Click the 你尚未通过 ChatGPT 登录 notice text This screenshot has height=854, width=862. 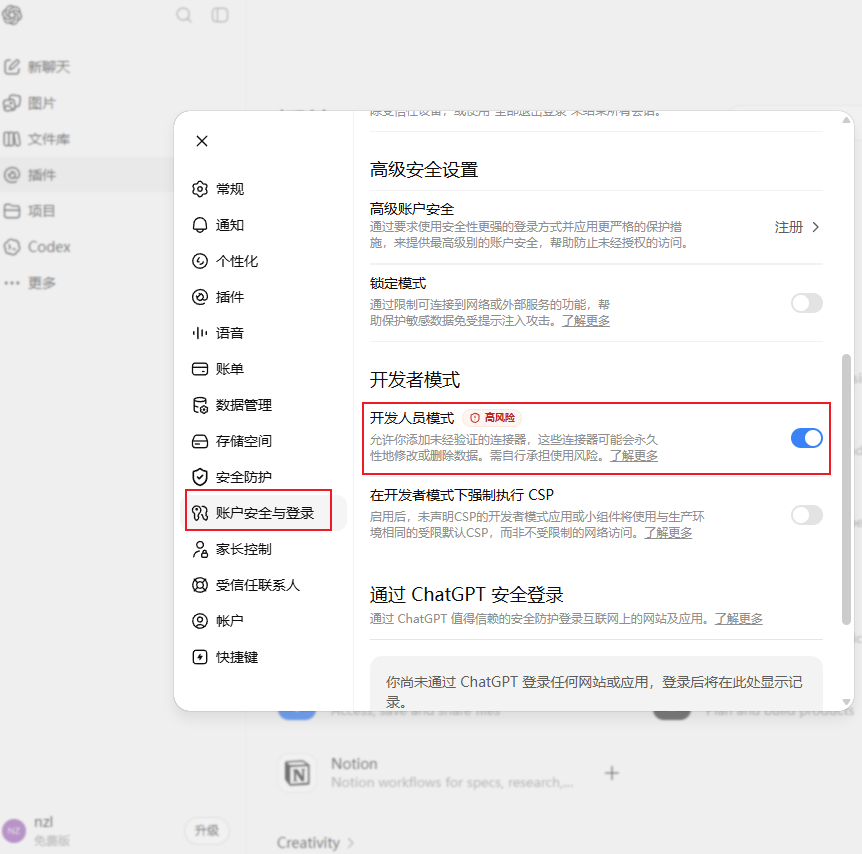pyautogui.click(x=594, y=692)
